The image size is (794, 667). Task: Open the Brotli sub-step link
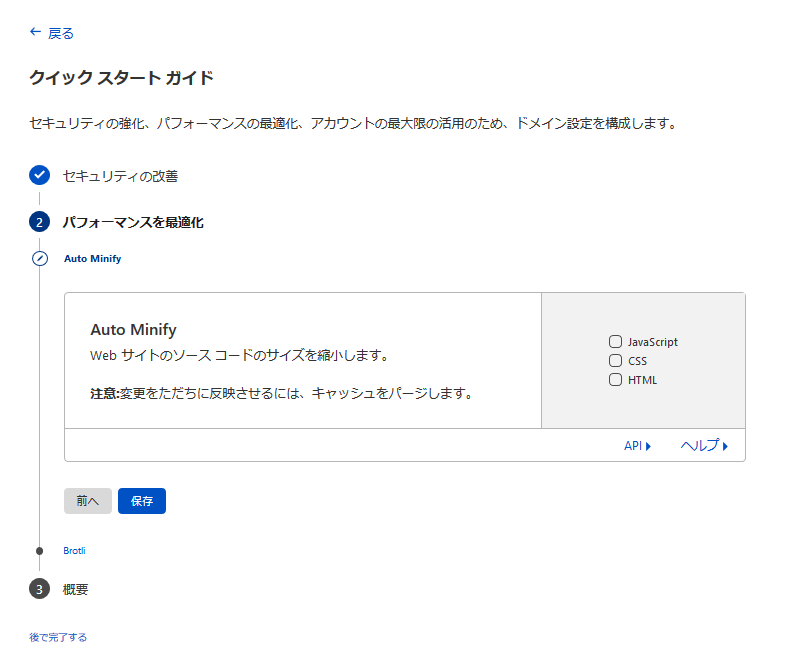coord(76,550)
